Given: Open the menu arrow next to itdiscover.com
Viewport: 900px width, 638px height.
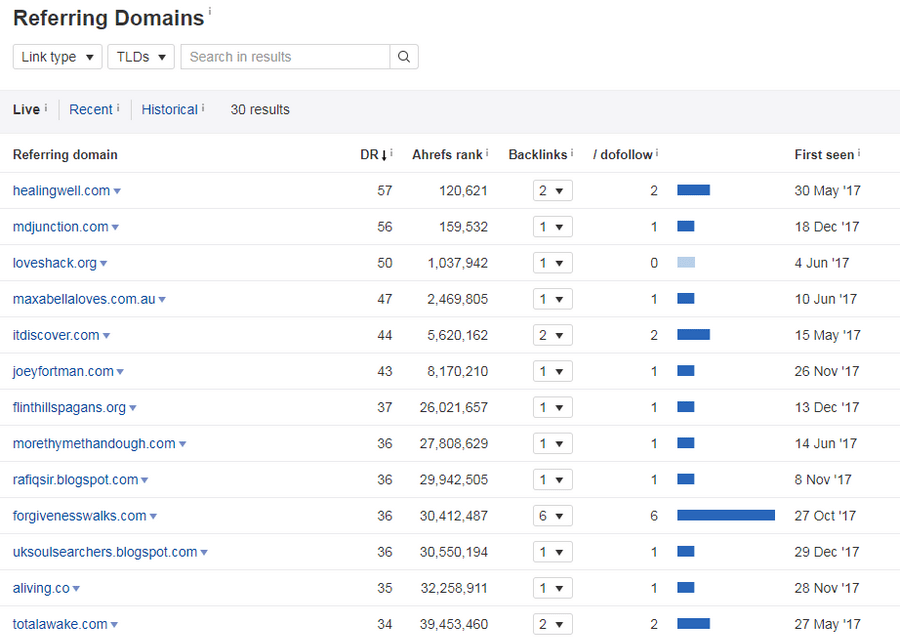Looking at the screenshot, I should pos(107,336).
